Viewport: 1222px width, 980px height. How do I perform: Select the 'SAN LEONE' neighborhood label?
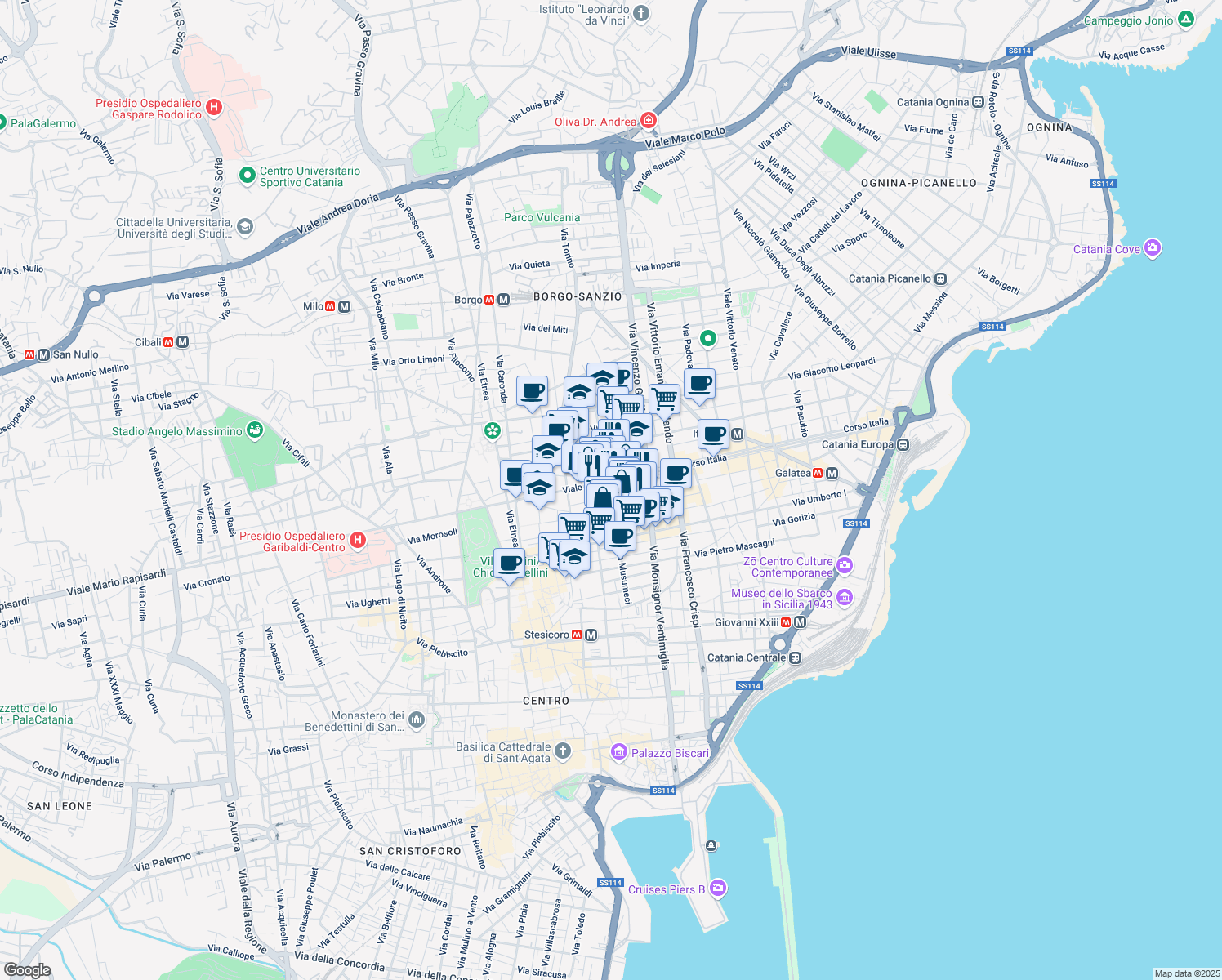(60, 806)
